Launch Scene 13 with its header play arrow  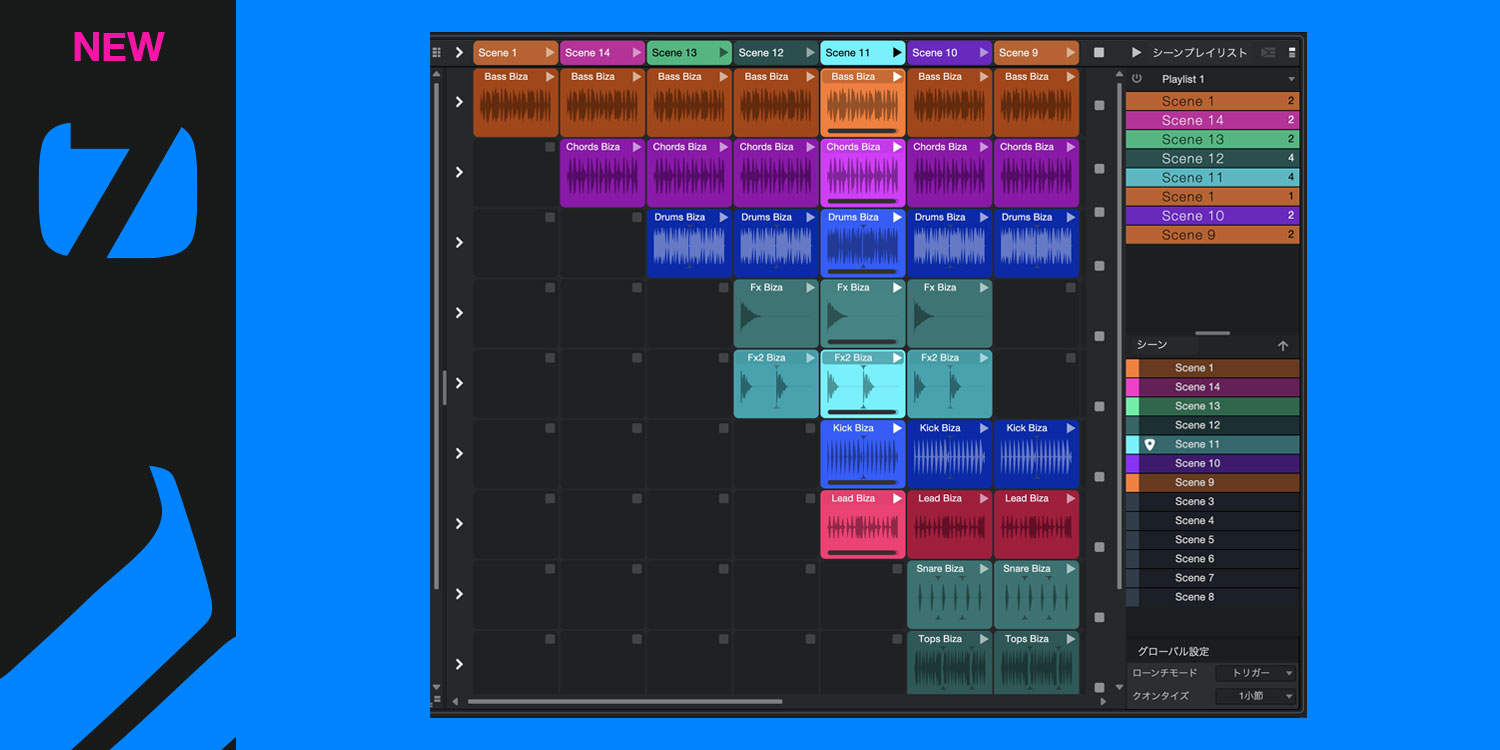click(724, 53)
